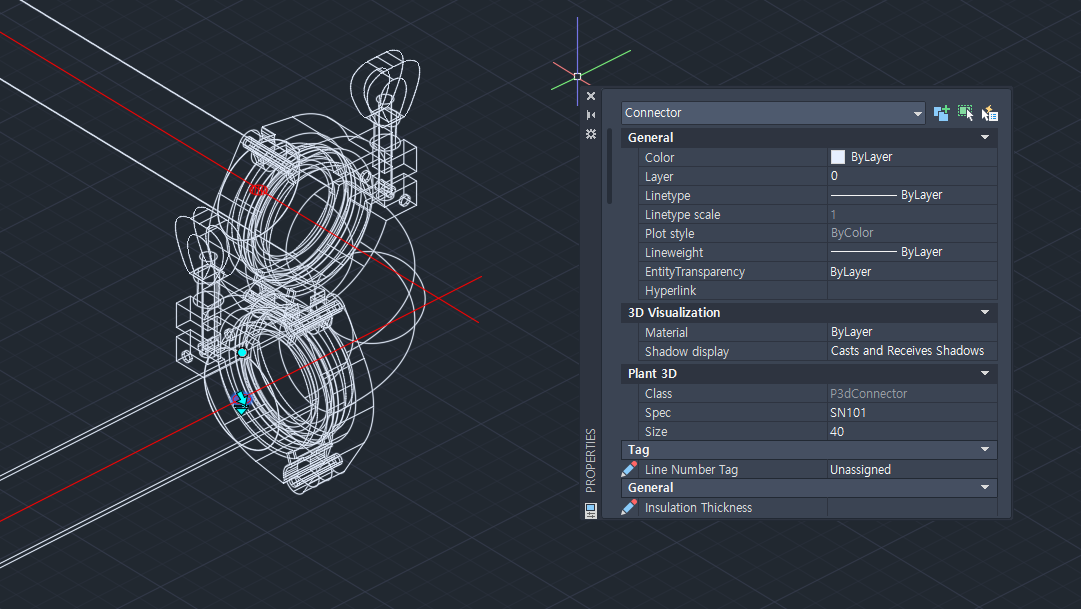The height and width of the screenshot is (609, 1081).
Task: Click the ByLayer color swatch
Action: point(836,156)
